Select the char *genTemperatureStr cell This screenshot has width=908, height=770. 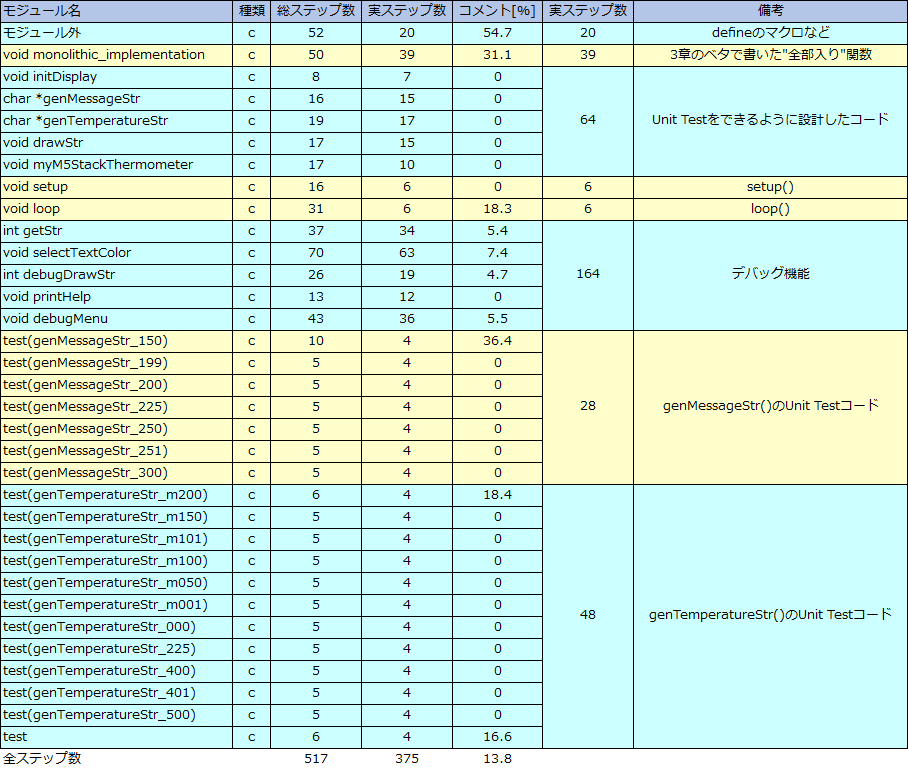pos(116,121)
